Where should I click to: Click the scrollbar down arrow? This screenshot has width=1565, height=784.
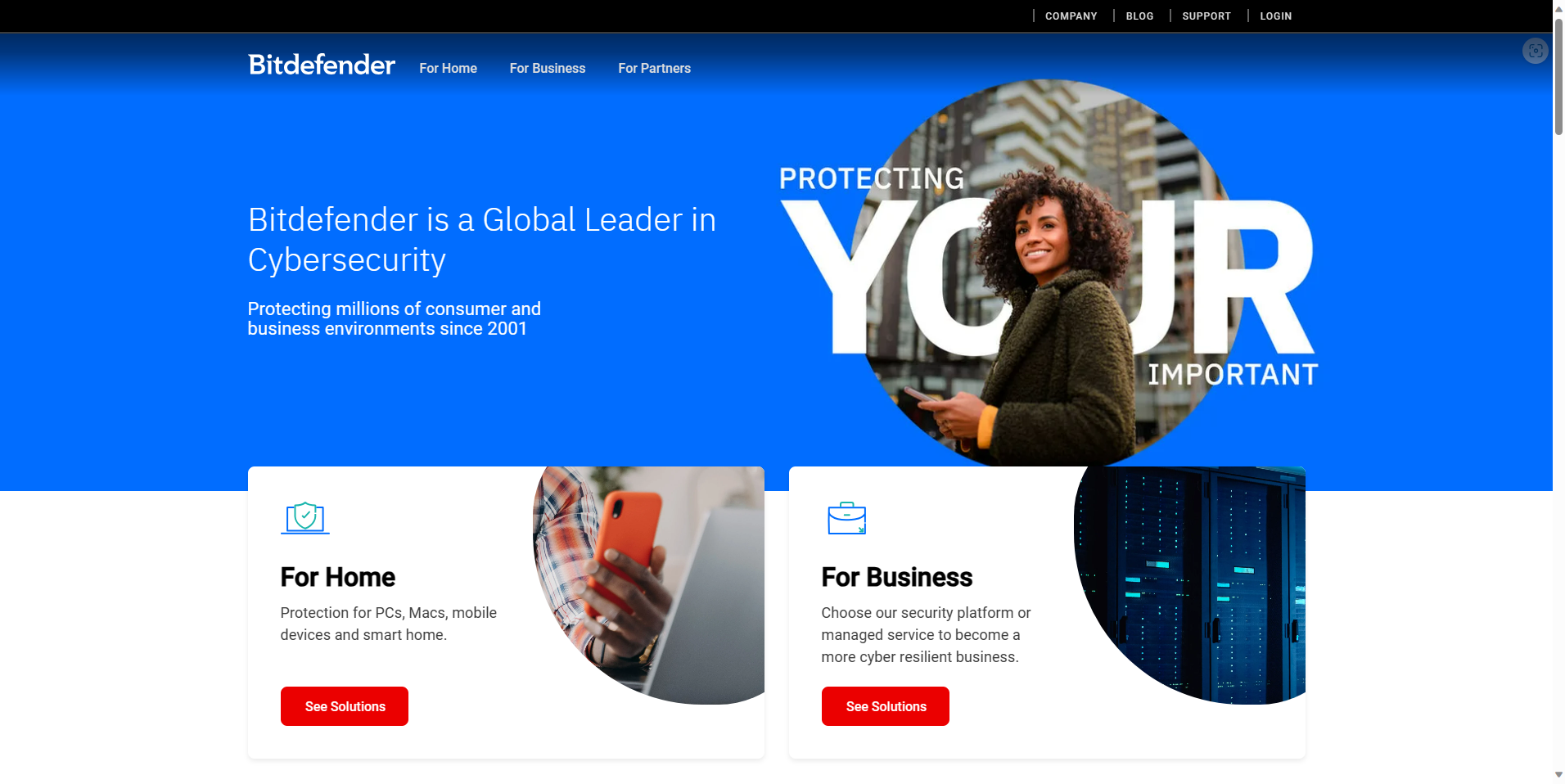[1558, 775]
